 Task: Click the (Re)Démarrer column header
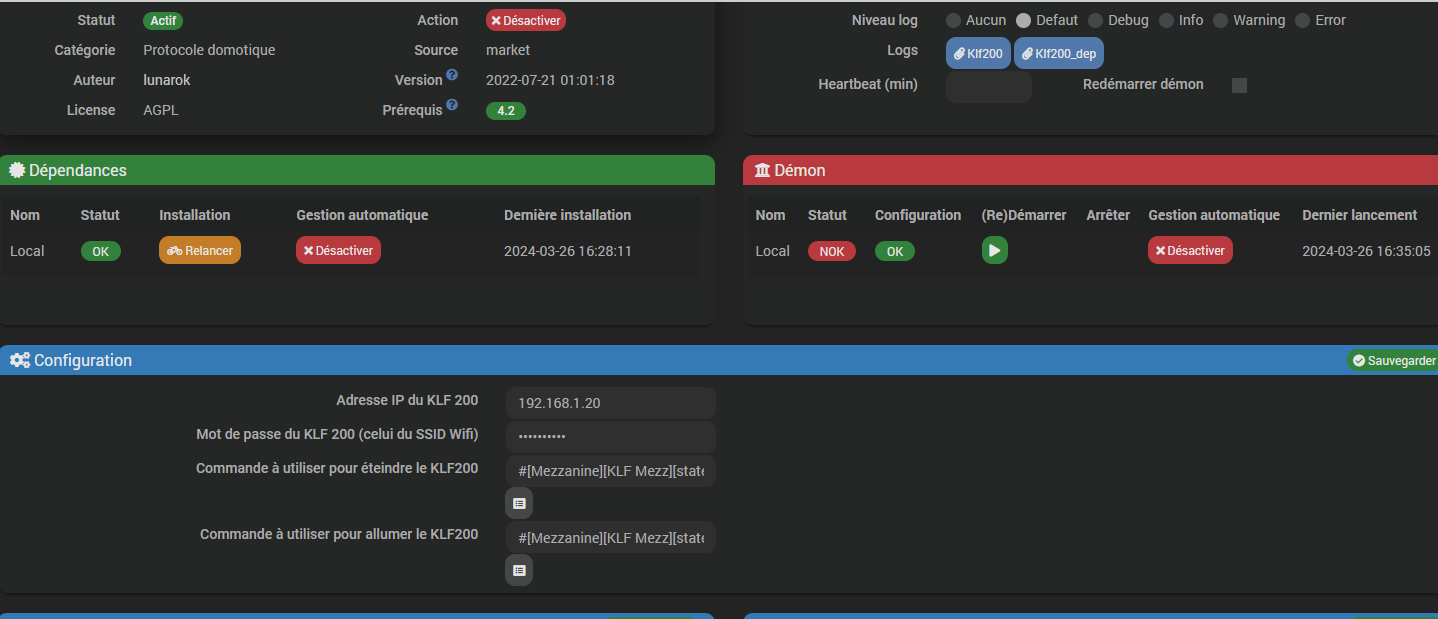click(x=1024, y=215)
